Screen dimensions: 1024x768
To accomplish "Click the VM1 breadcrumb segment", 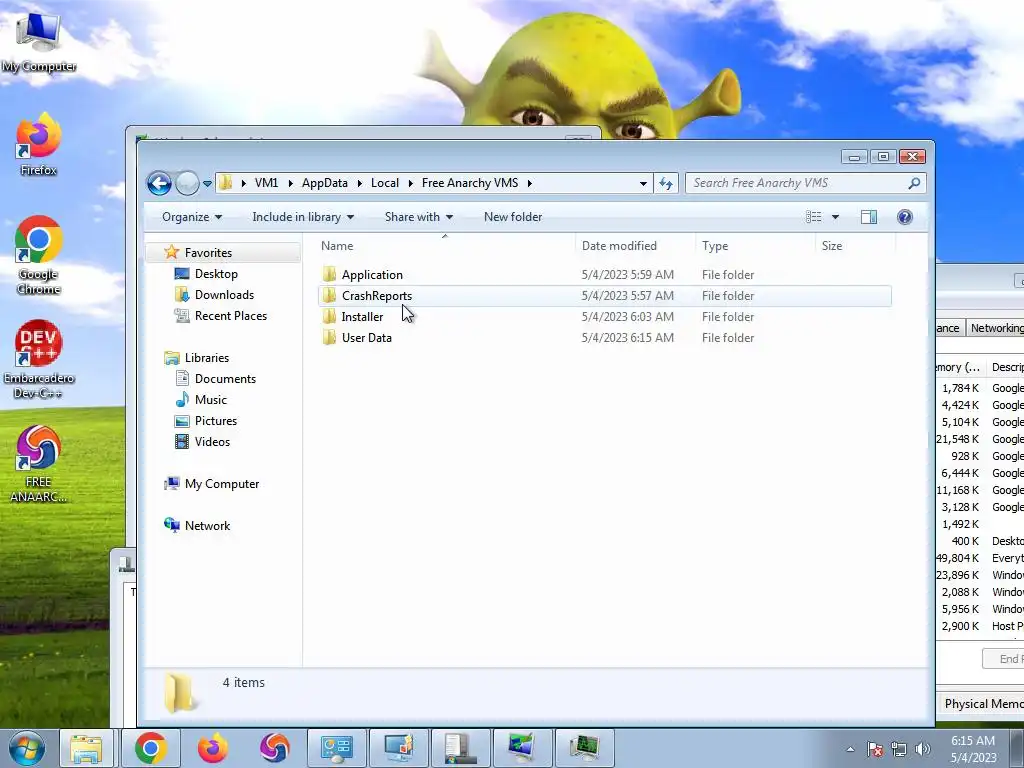I will 266,183.
